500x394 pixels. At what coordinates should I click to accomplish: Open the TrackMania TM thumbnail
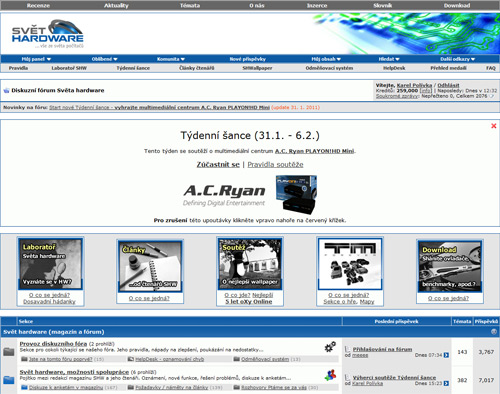pos(350,264)
